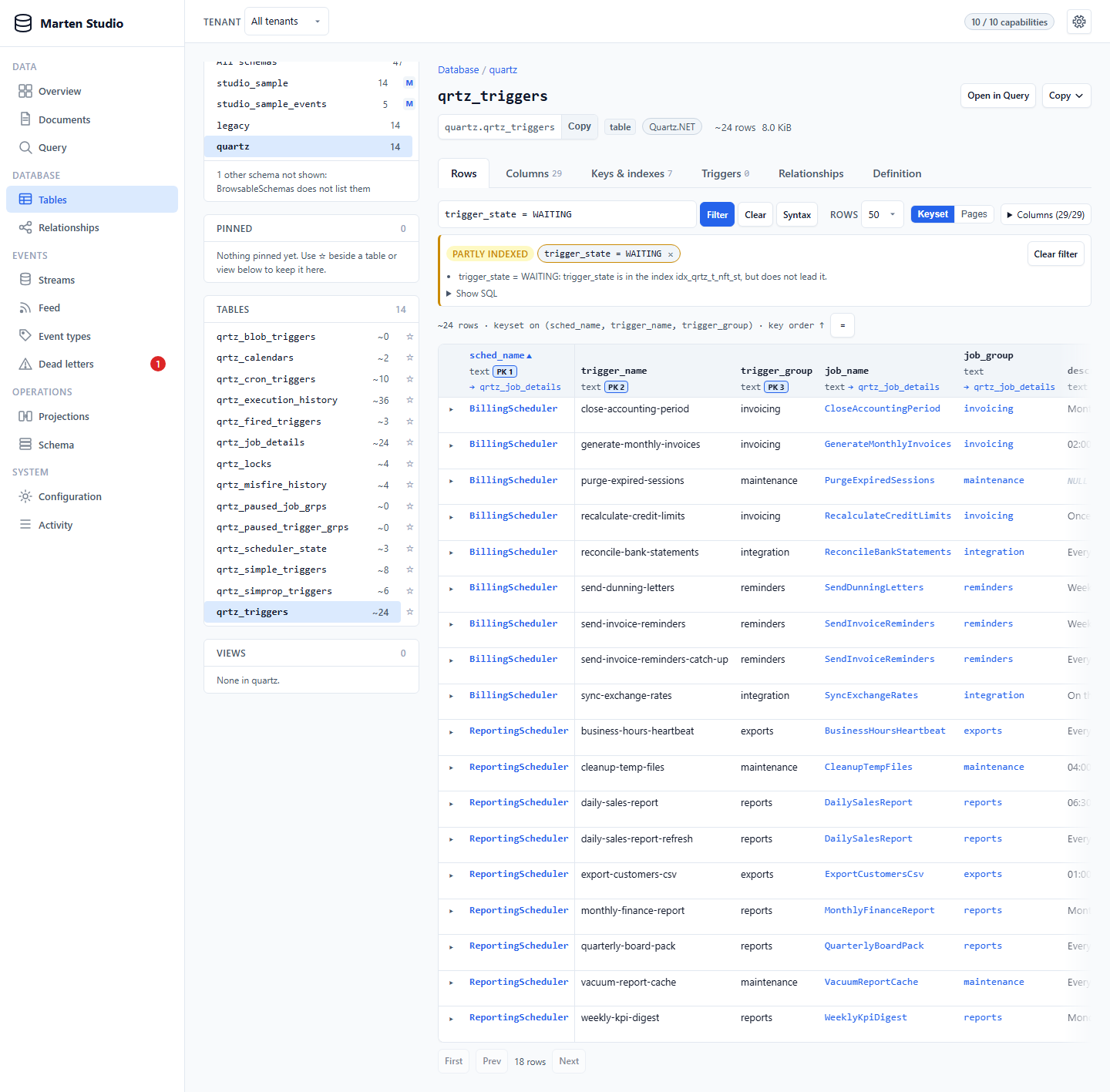Expand the Columns (29/29) chooser
This screenshot has width=1110, height=1092.
click(1045, 215)
